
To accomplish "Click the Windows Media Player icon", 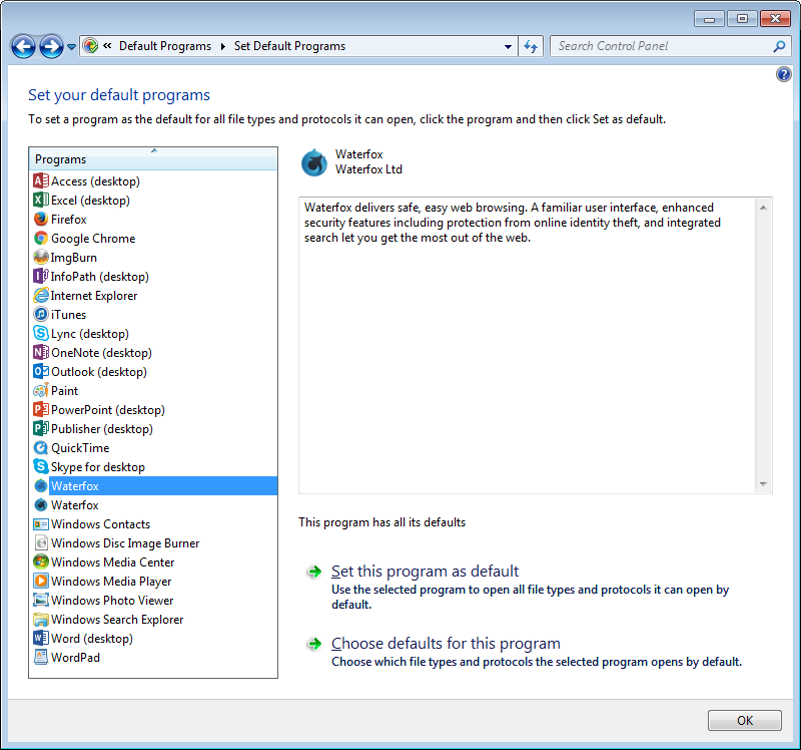I will (x=41, y=581).
